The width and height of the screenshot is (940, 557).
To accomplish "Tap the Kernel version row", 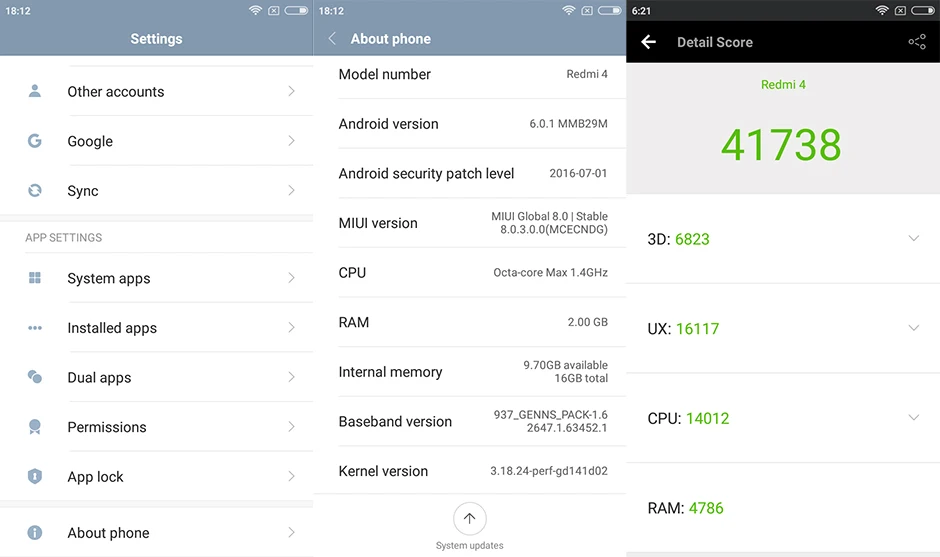I will (x=469, y=471).
